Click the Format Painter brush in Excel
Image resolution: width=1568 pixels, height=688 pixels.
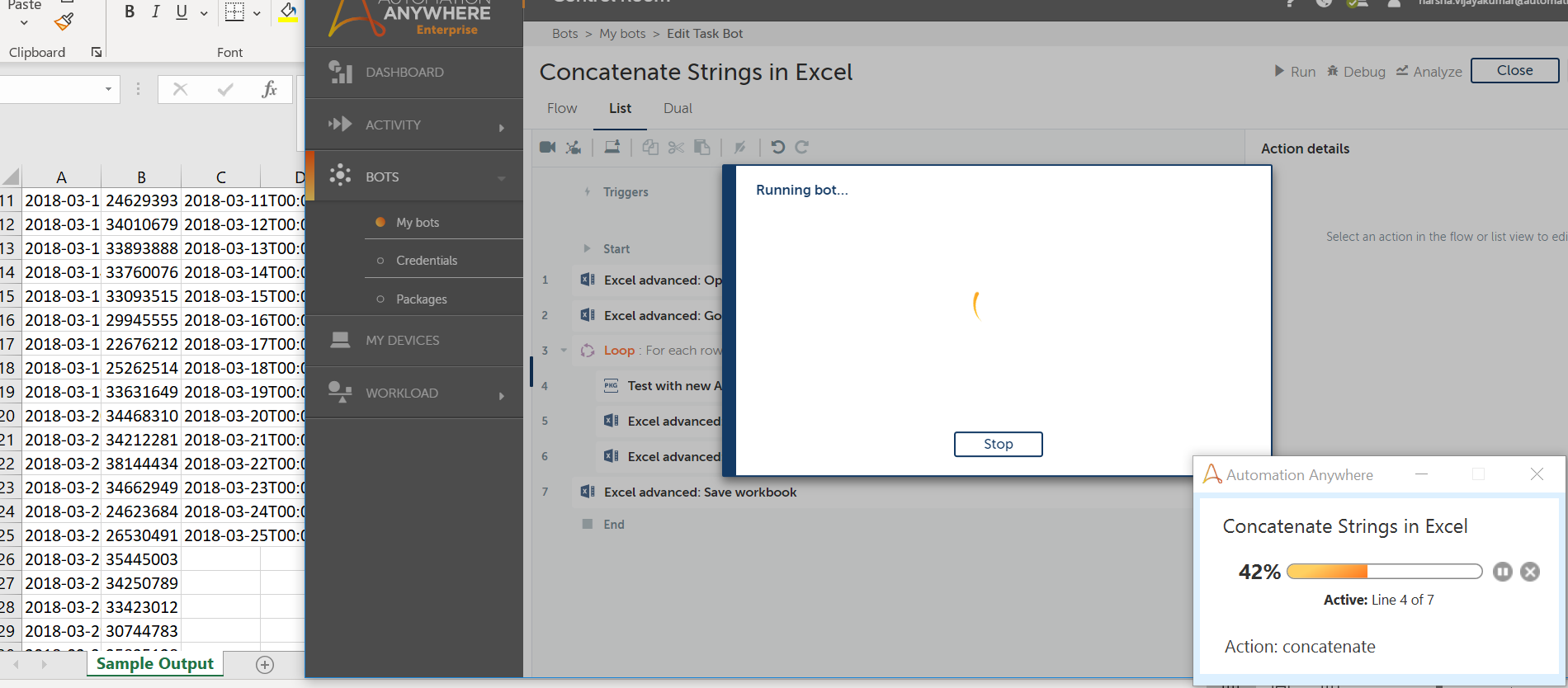(x=64, y=21)
